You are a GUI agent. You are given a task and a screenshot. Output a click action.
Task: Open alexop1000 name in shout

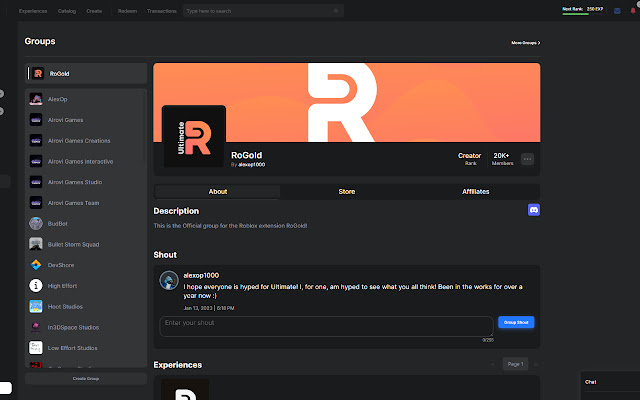pos(201,276)
